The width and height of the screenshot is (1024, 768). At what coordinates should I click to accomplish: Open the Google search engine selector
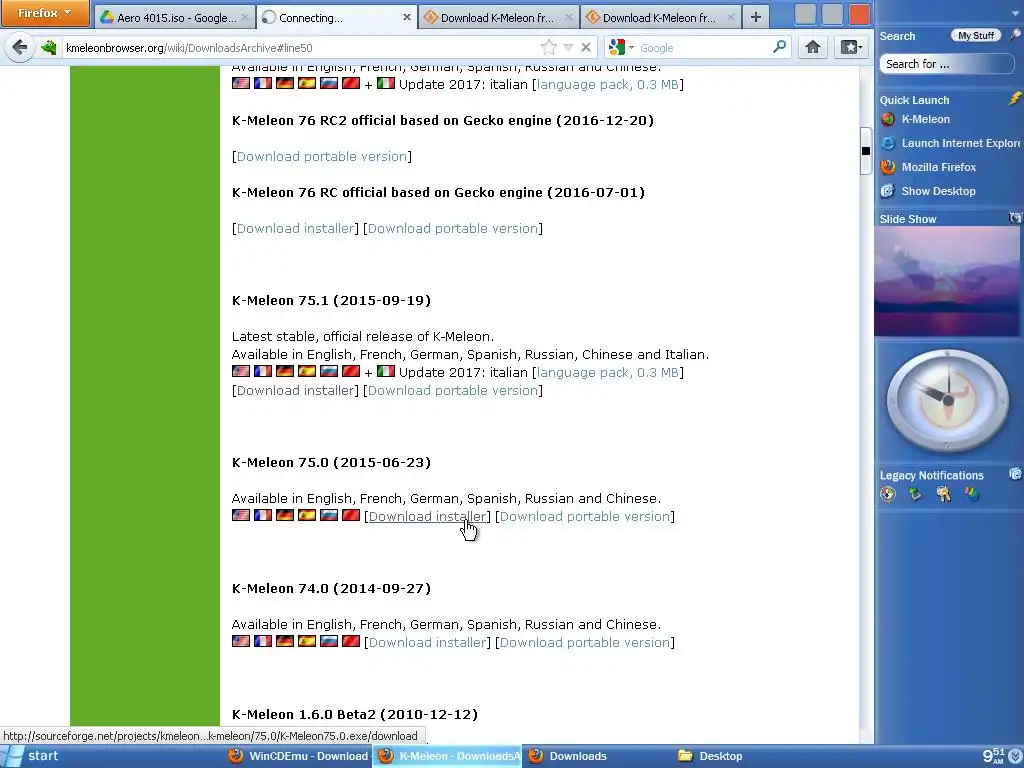point(621,47)
